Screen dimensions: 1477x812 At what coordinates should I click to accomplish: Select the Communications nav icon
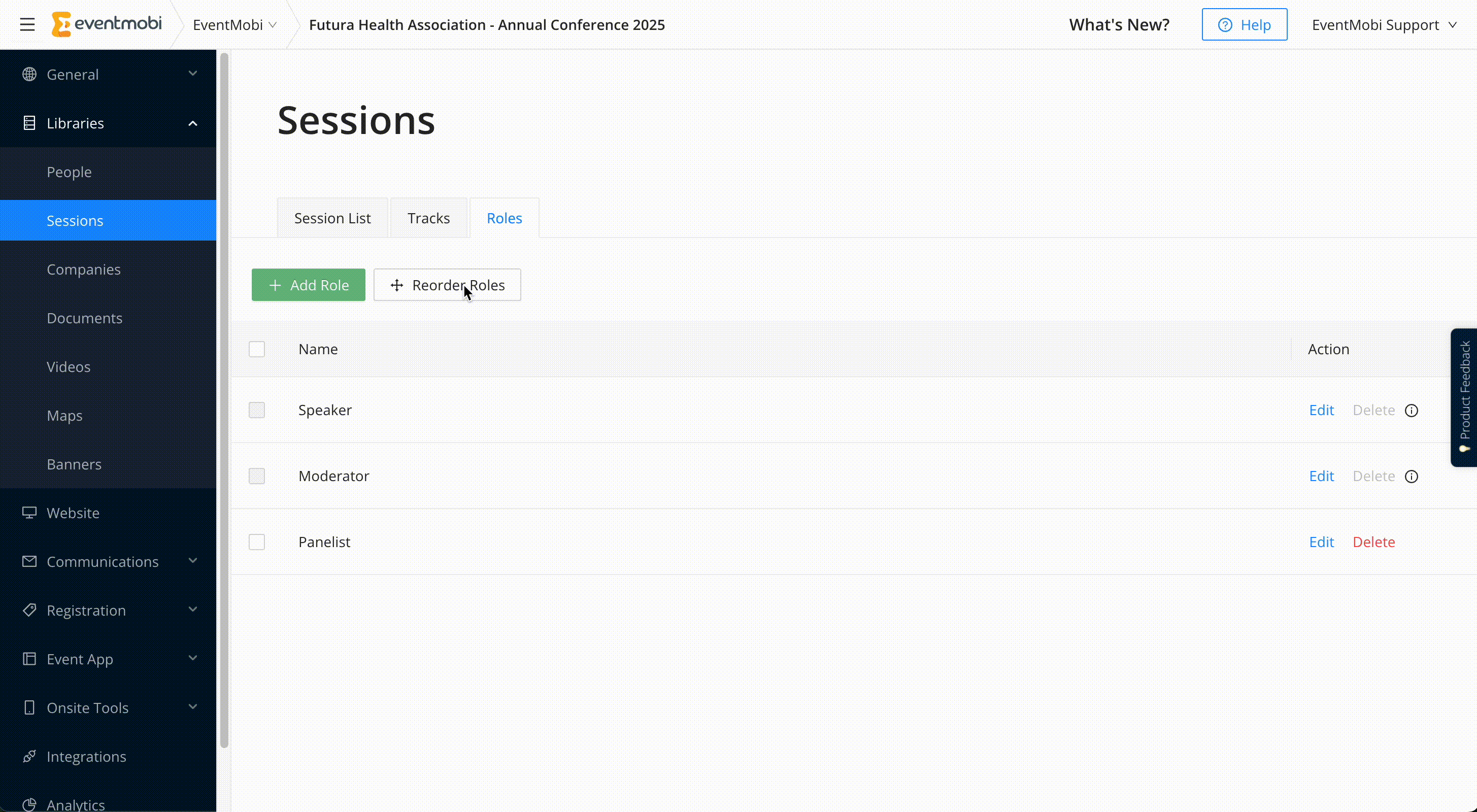[28, 561]
